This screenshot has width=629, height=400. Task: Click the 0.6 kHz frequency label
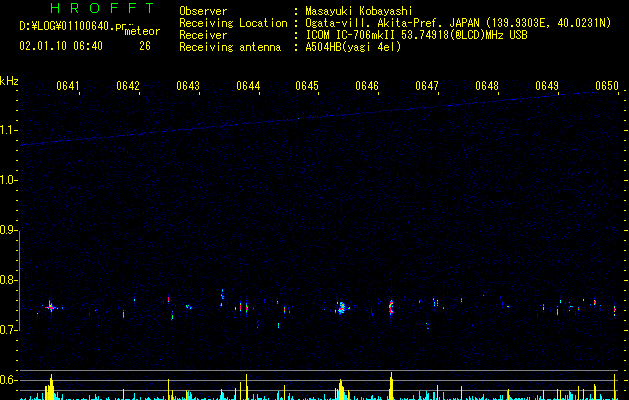pyautogui.click(x=8, y=380)
